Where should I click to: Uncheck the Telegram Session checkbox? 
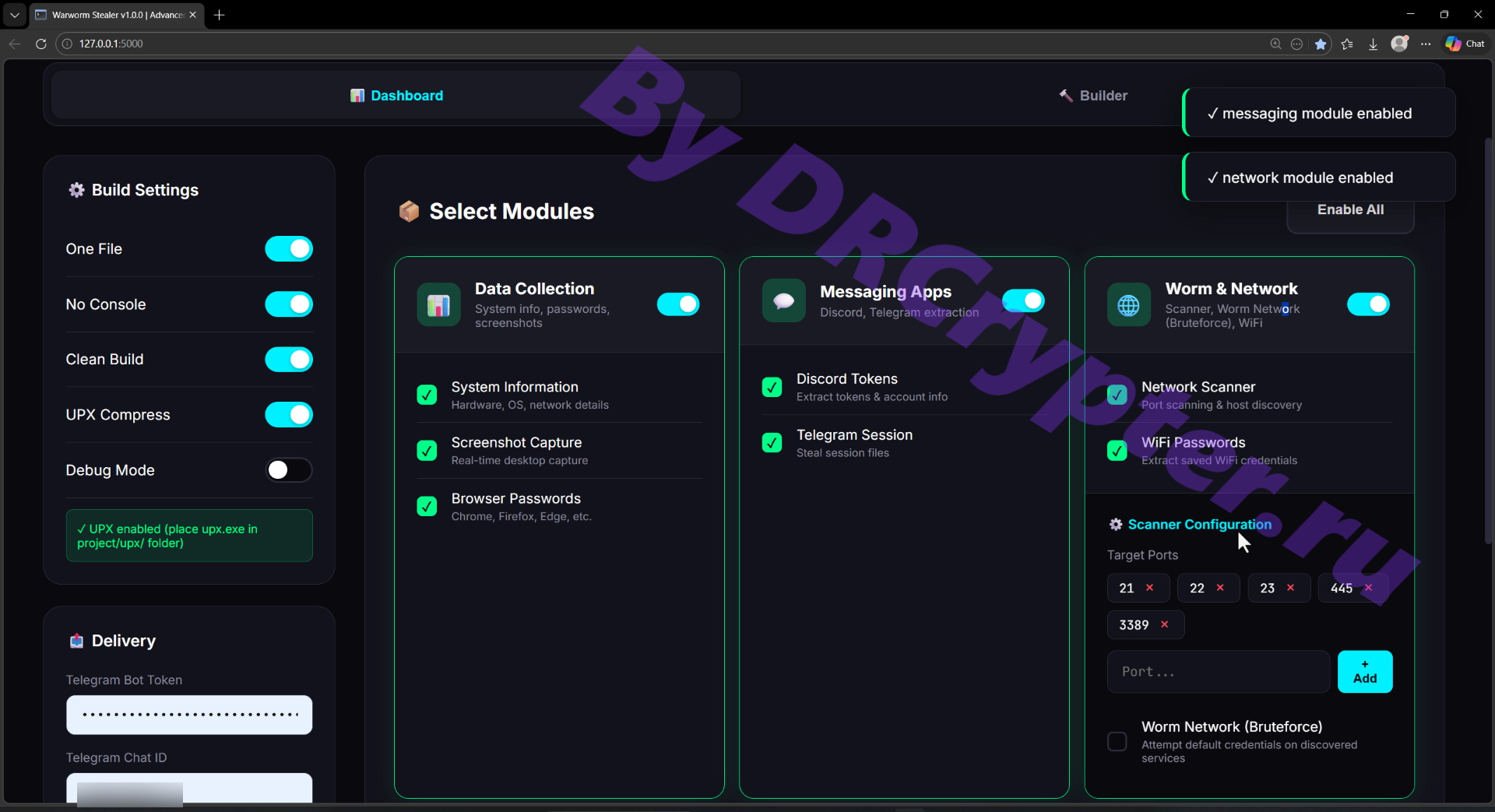pos(772,443)
